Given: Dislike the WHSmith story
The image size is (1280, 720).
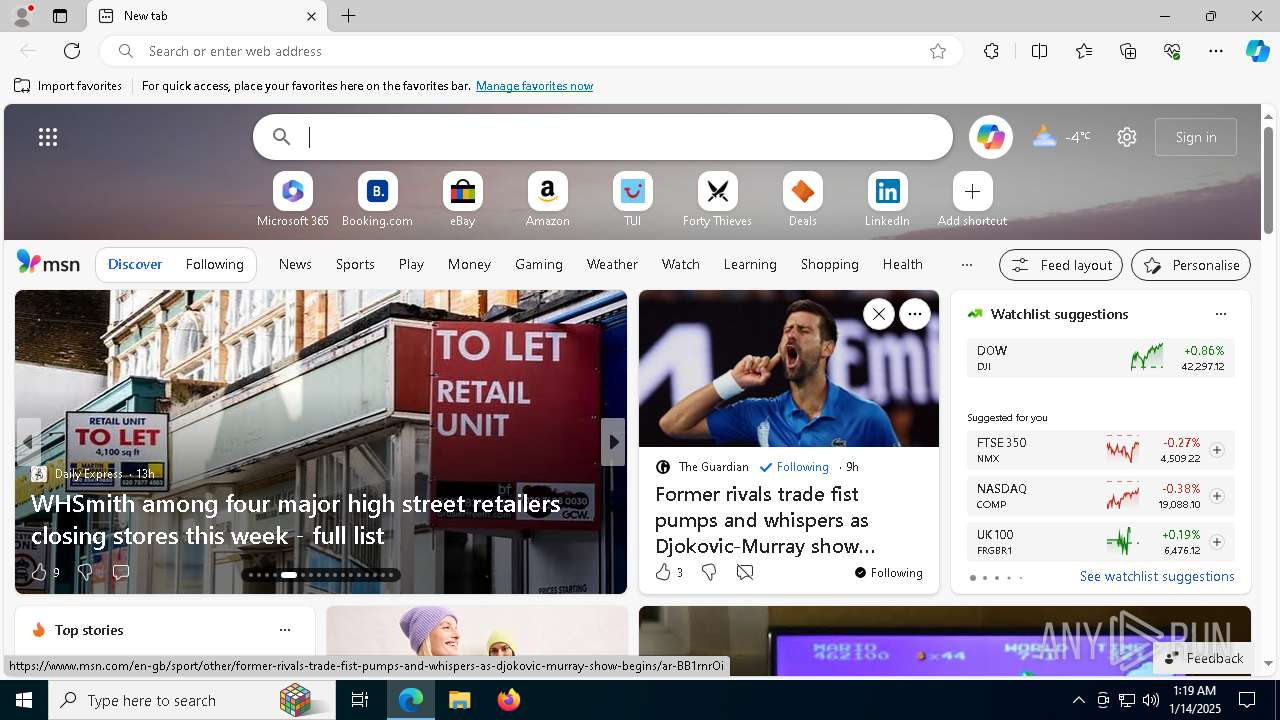Looking at the screenshot, I should [85, 572].
